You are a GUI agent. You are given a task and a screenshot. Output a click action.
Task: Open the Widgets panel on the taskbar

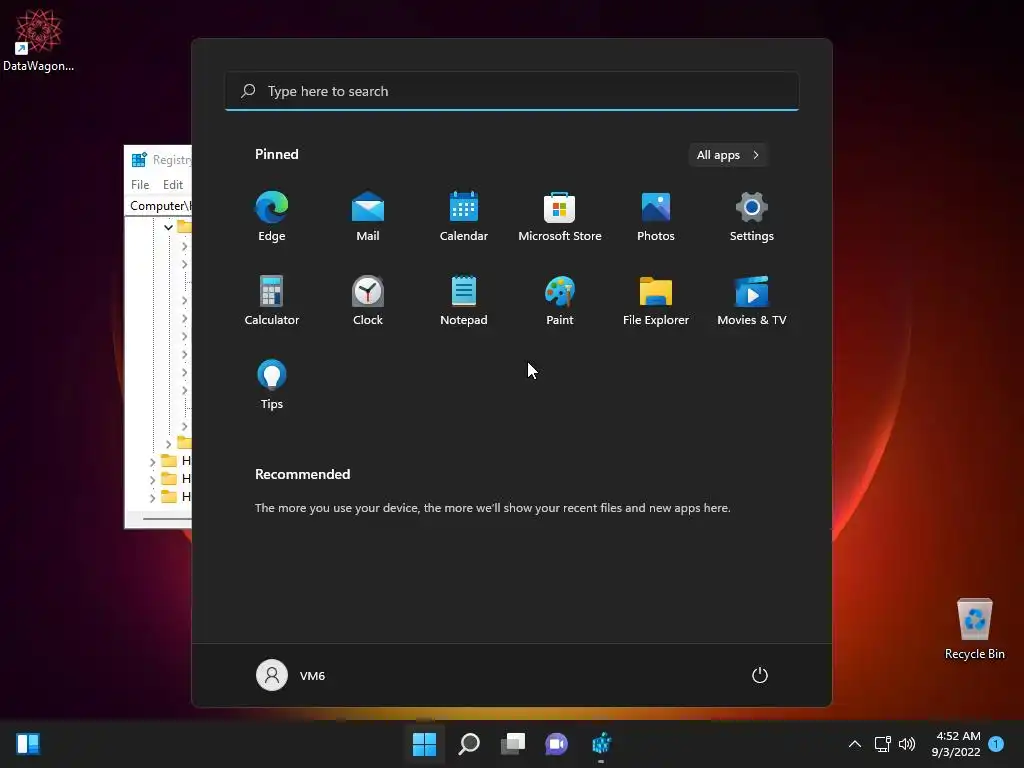point(28,744)
